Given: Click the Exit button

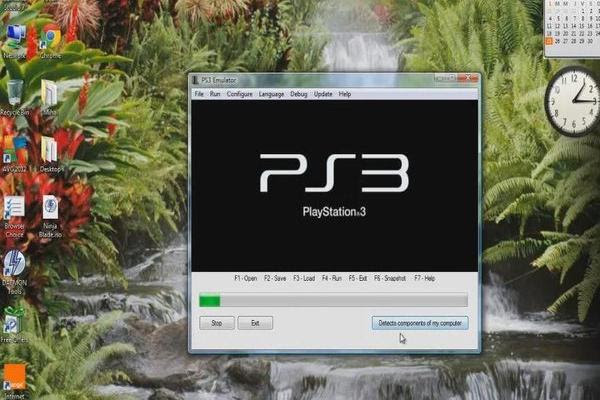Looking at the screenshot, I should 255,323.
